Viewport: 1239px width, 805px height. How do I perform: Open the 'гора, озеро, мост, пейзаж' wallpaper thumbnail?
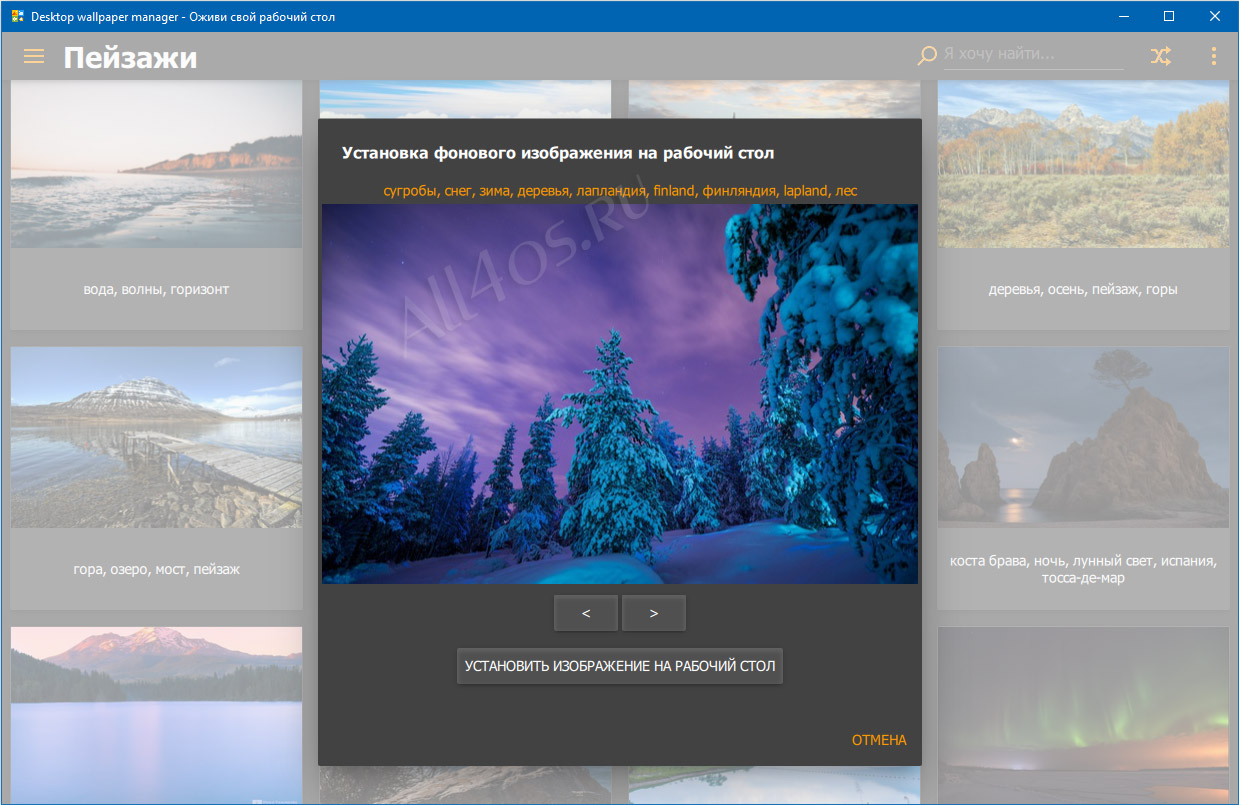(x=157, y=437)
